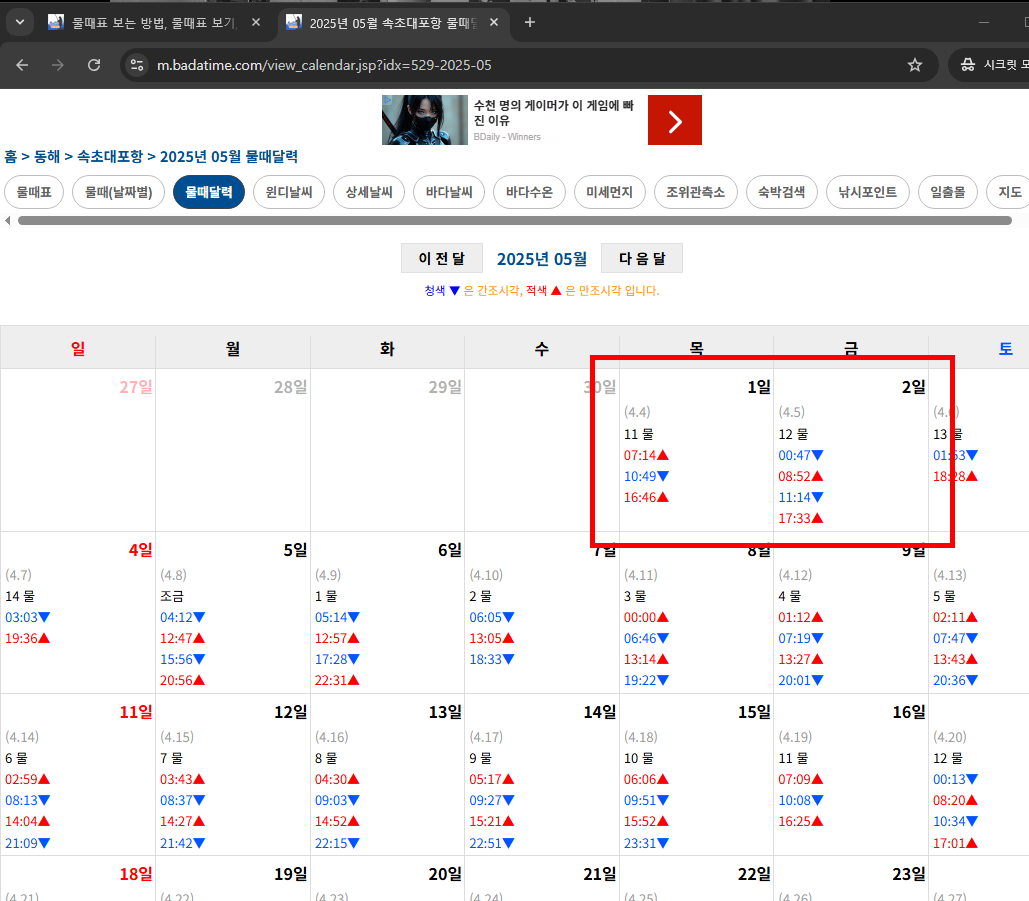Open the tab search dropdown arrow

pyautogui.click(x=20, y=22)
